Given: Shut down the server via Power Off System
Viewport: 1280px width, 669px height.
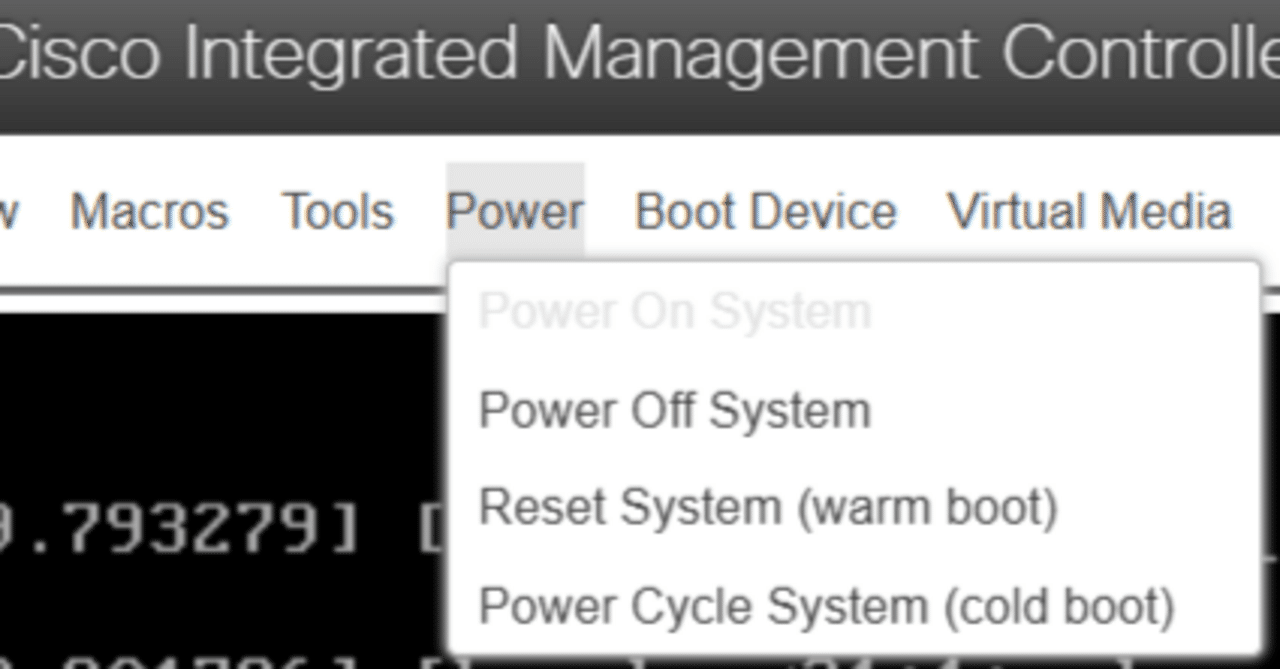Looking at the screenshot, I should point(675,408).
